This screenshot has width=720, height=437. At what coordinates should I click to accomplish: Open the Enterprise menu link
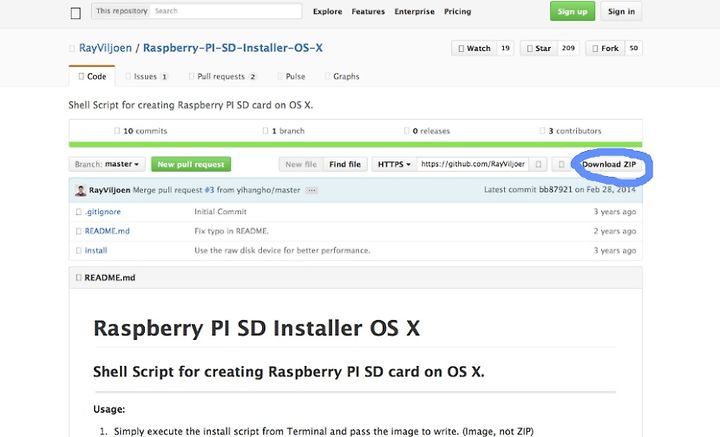414,11
